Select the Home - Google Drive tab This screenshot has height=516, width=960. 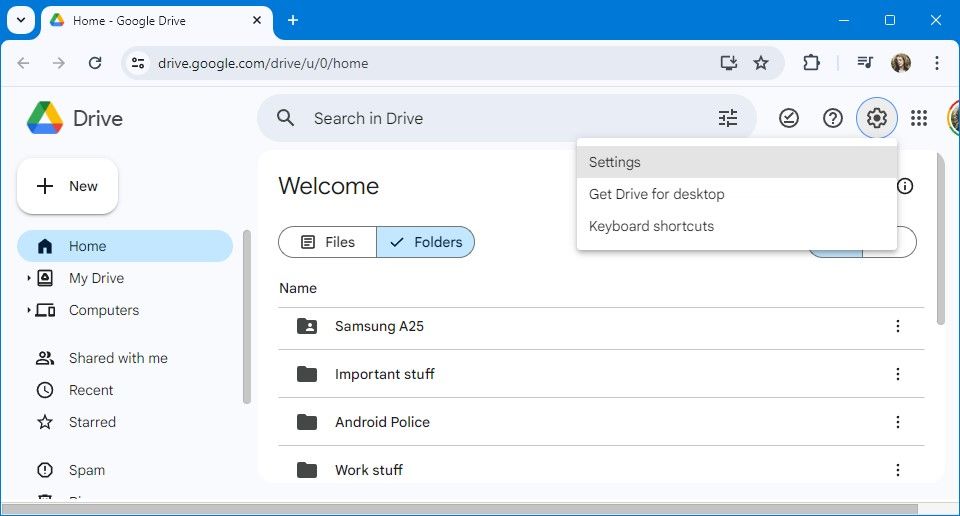[157, 21]
